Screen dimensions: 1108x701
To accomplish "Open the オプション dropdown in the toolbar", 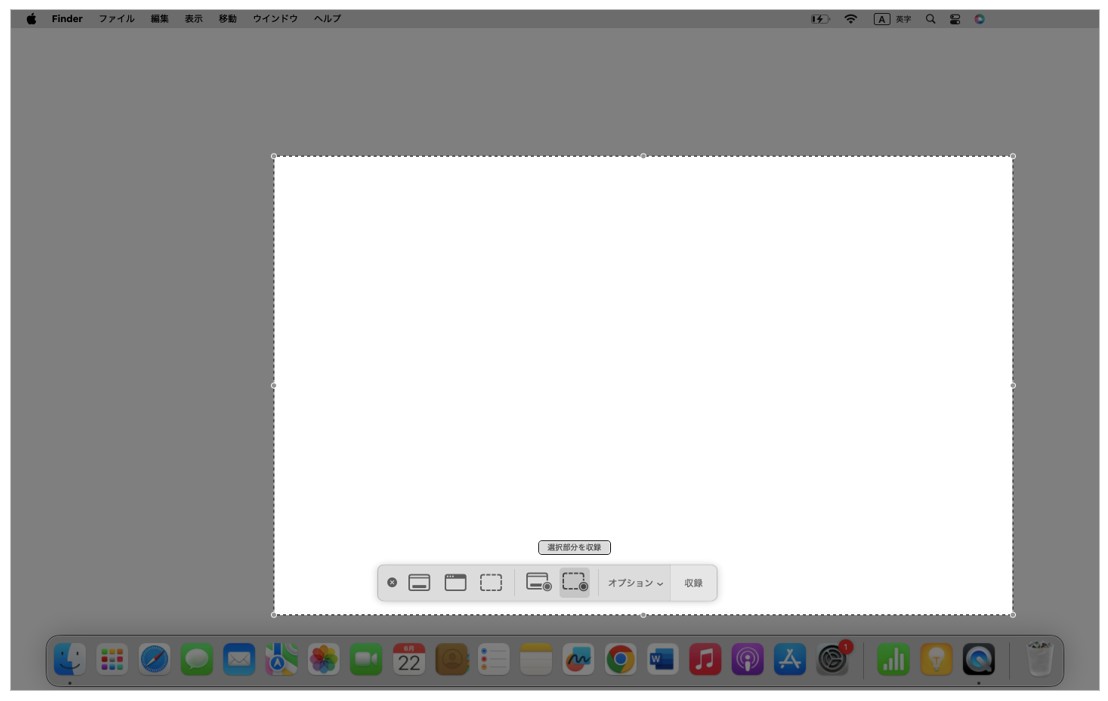I will tap(635, 583).
